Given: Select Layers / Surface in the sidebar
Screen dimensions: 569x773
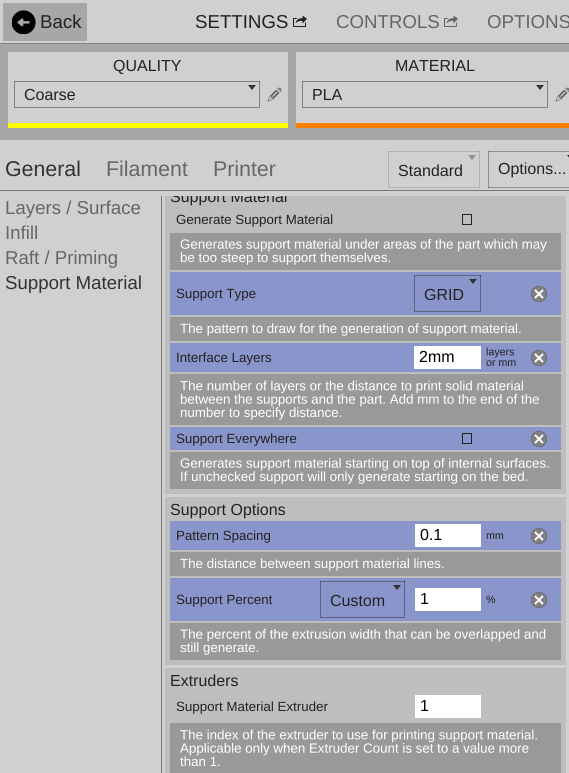Looking at the screenshot, I should click(73, 208).
